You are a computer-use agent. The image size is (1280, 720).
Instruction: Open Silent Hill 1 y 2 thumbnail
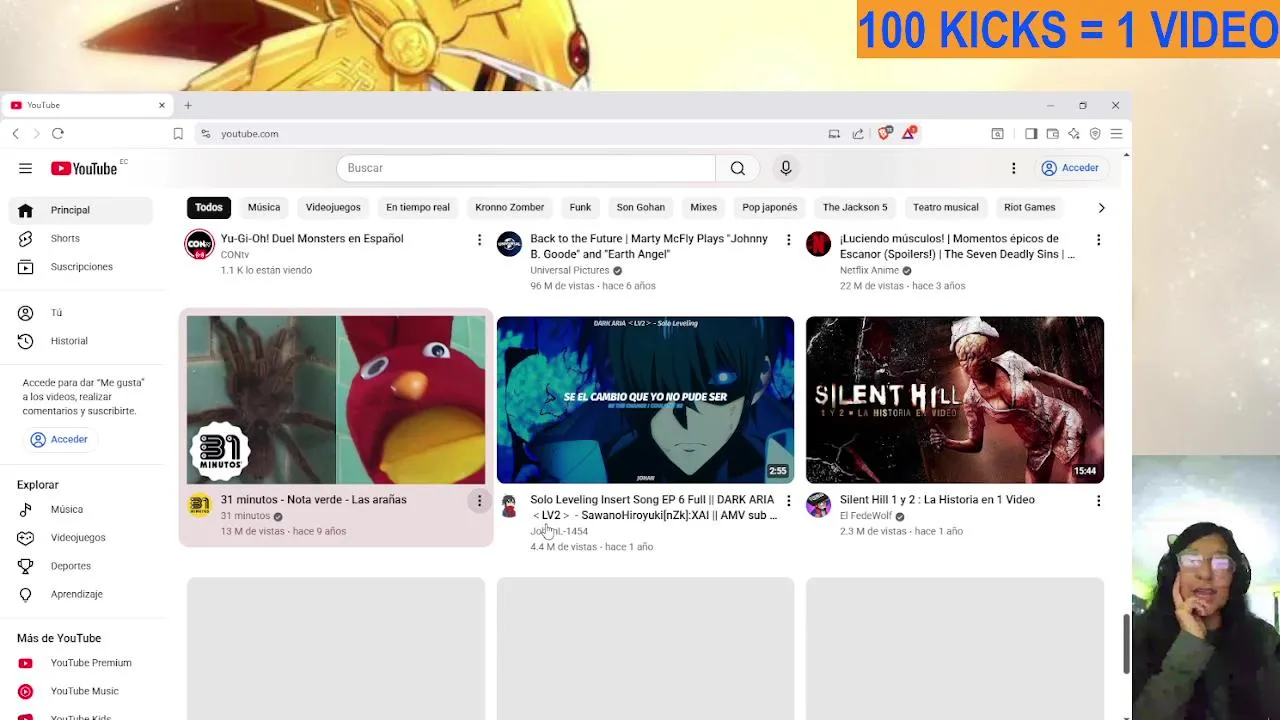point(955,400)
